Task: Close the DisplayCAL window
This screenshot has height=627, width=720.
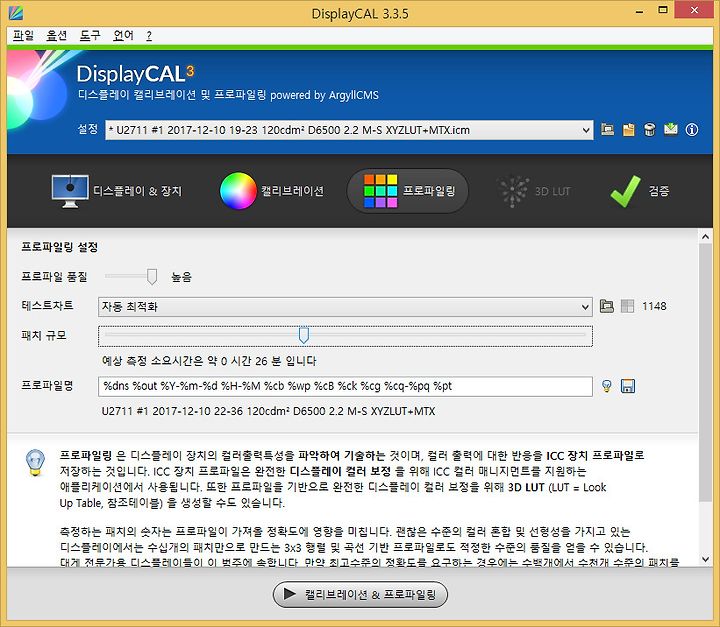Action: pos(694,10)
